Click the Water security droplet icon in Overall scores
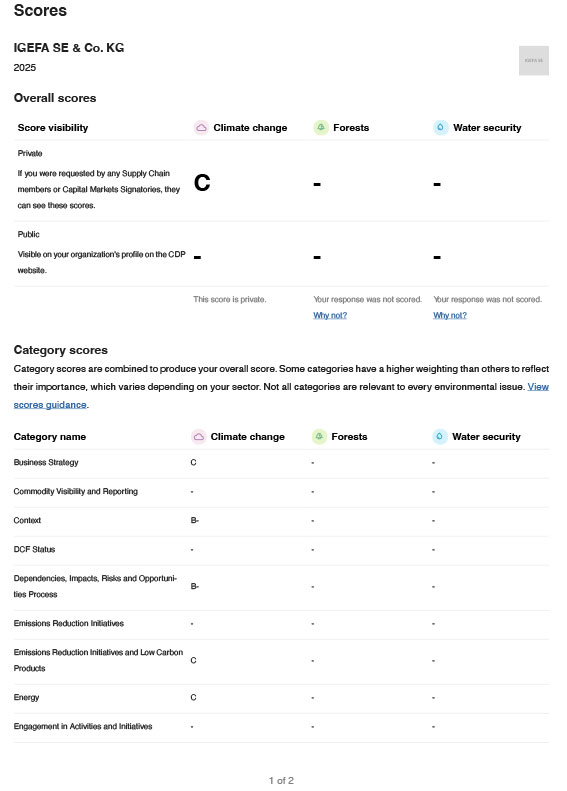The image size is (567, 791). [440, 128]
